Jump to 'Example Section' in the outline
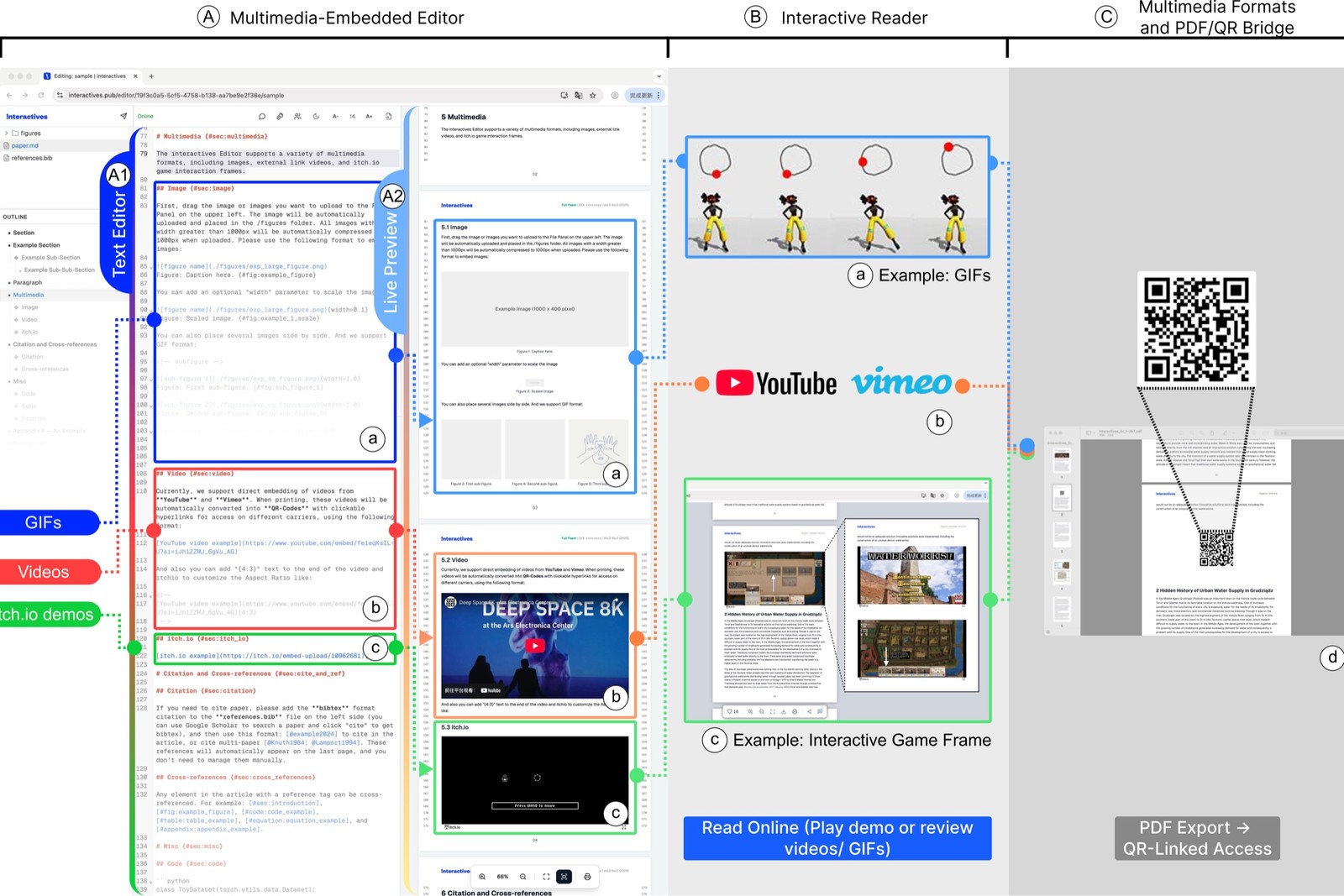Viewport: 1344px width, 896px height. [x=36, y=245]
